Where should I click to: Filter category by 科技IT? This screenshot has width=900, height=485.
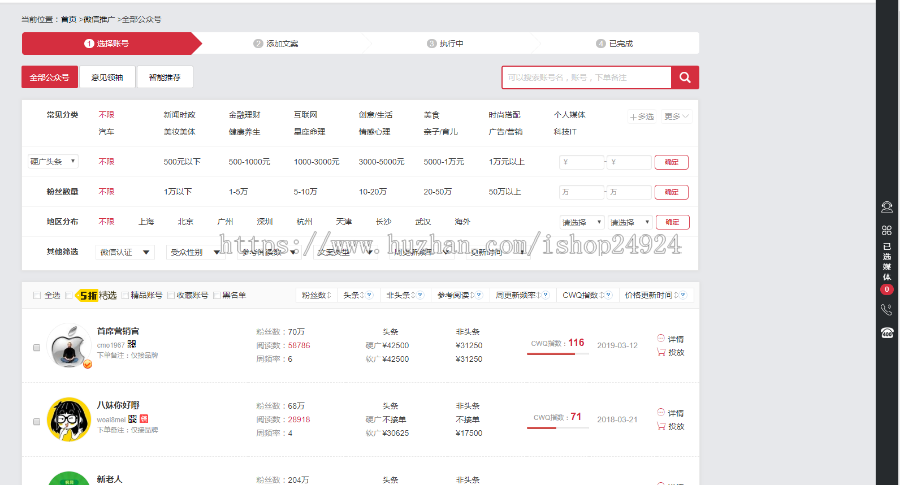(565, 132)
